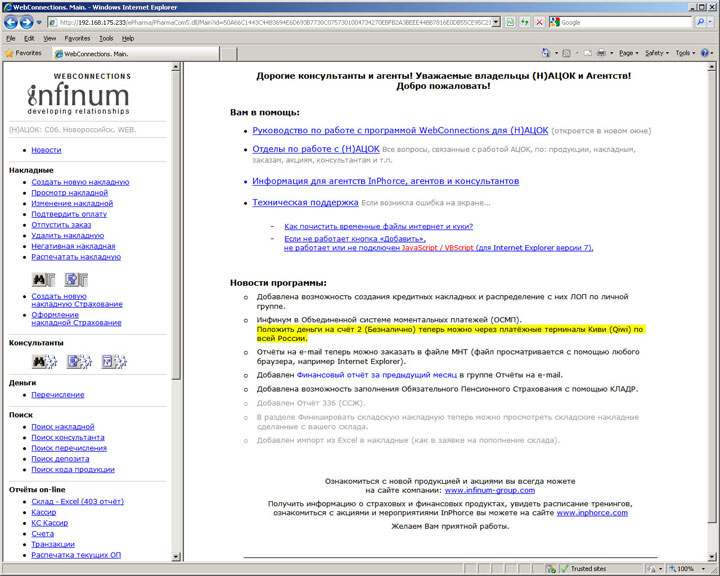Click Удалить накладную link
Viewport: 720px width, 576px height.
tap(68, 235)
